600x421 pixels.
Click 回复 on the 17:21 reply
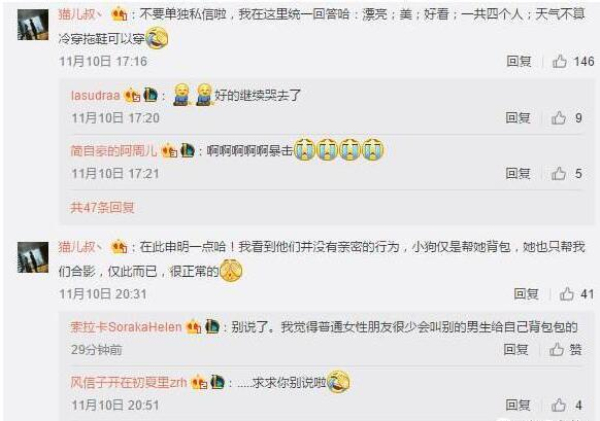(x=518, y=173)
